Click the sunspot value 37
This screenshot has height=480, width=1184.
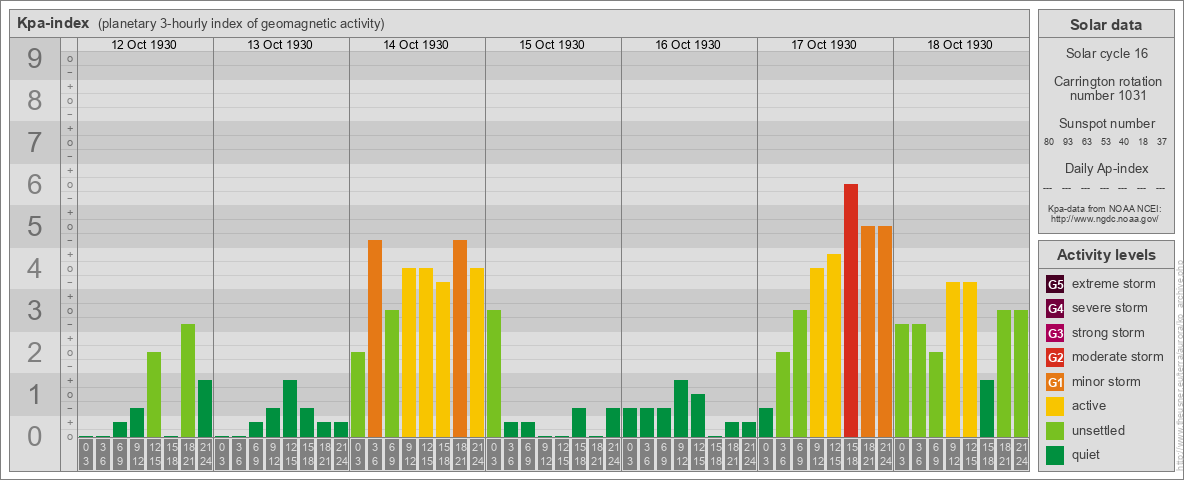1162,142
